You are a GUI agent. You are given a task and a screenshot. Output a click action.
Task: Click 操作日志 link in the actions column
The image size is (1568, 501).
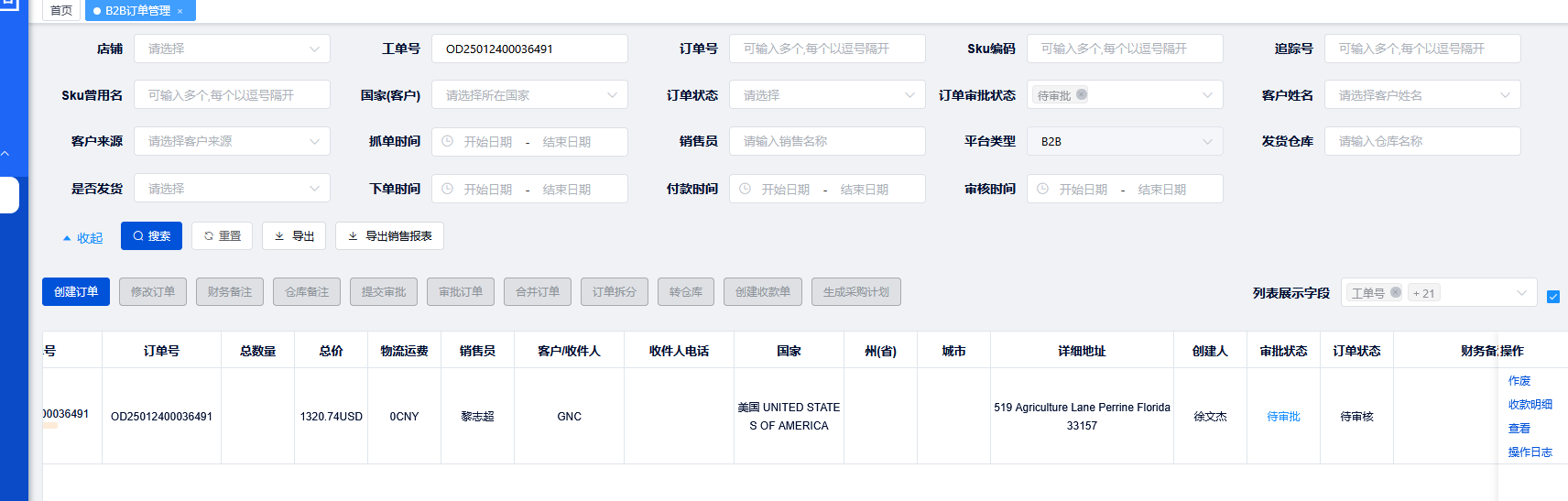1530,452
